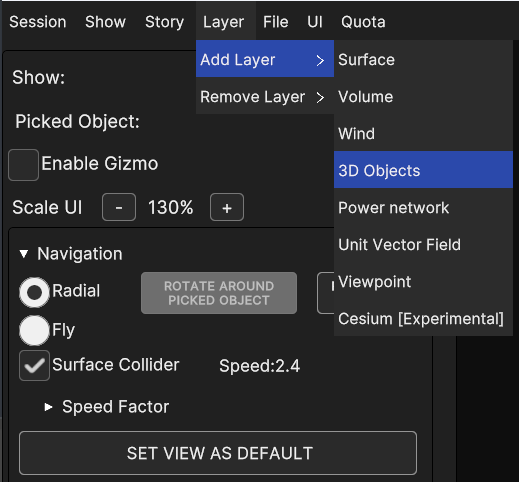519x482 pixels.
Task: Enable the Gizmo checkbox
Action: pyautogui.click(x=23, y=165)
